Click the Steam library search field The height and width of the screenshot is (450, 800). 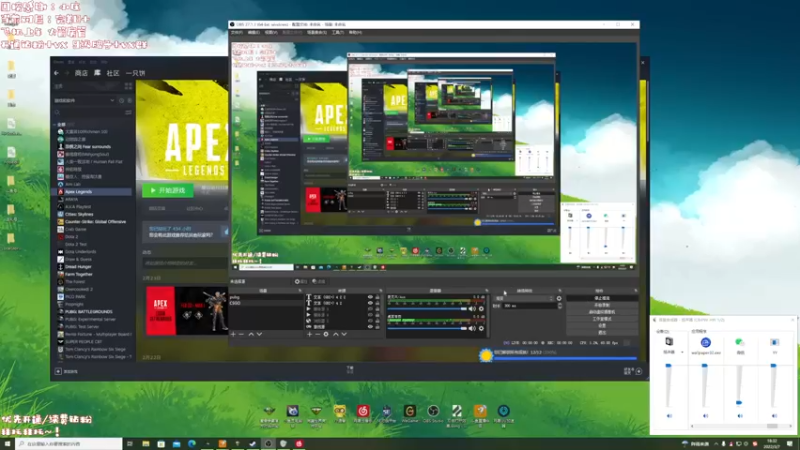pos(88,112)
